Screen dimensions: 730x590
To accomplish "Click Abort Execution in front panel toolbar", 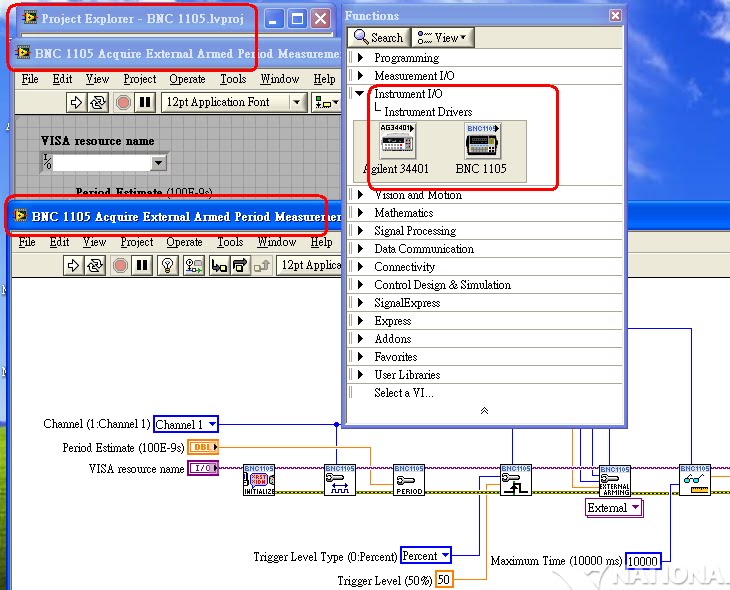I will tap(123, 102).
